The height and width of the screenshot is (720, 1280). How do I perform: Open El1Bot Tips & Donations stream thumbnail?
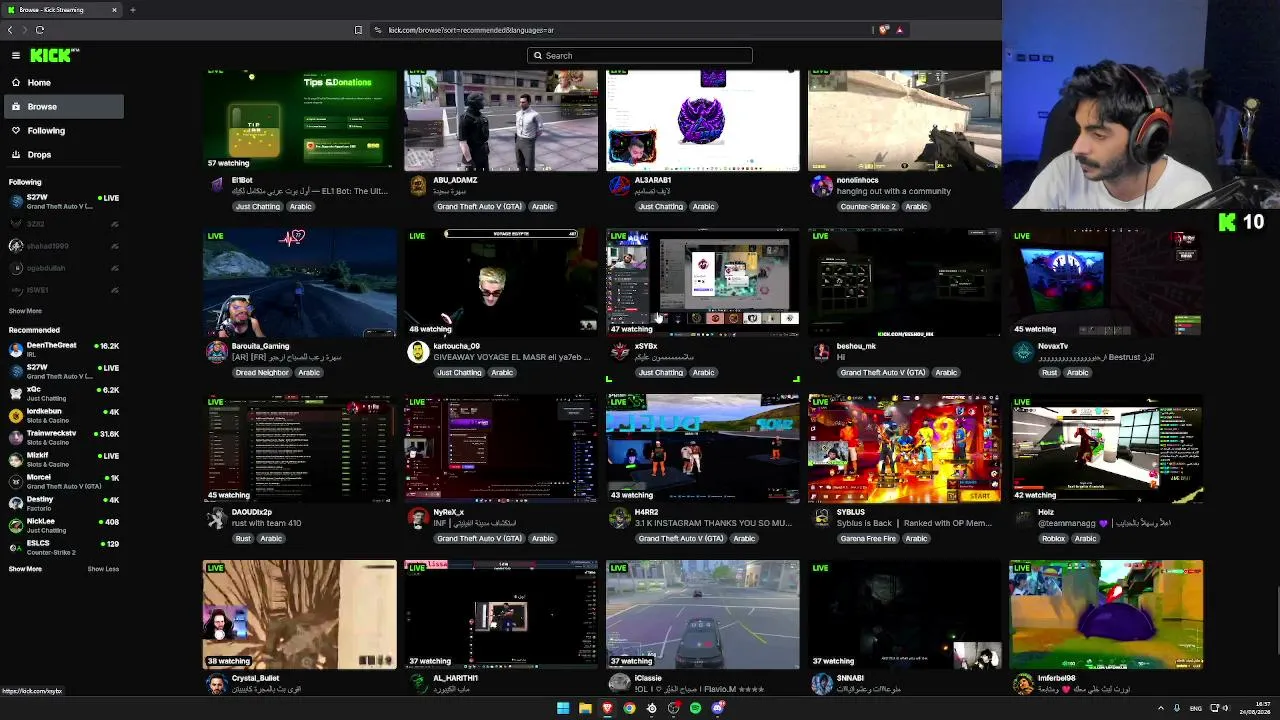click(300, 121)
